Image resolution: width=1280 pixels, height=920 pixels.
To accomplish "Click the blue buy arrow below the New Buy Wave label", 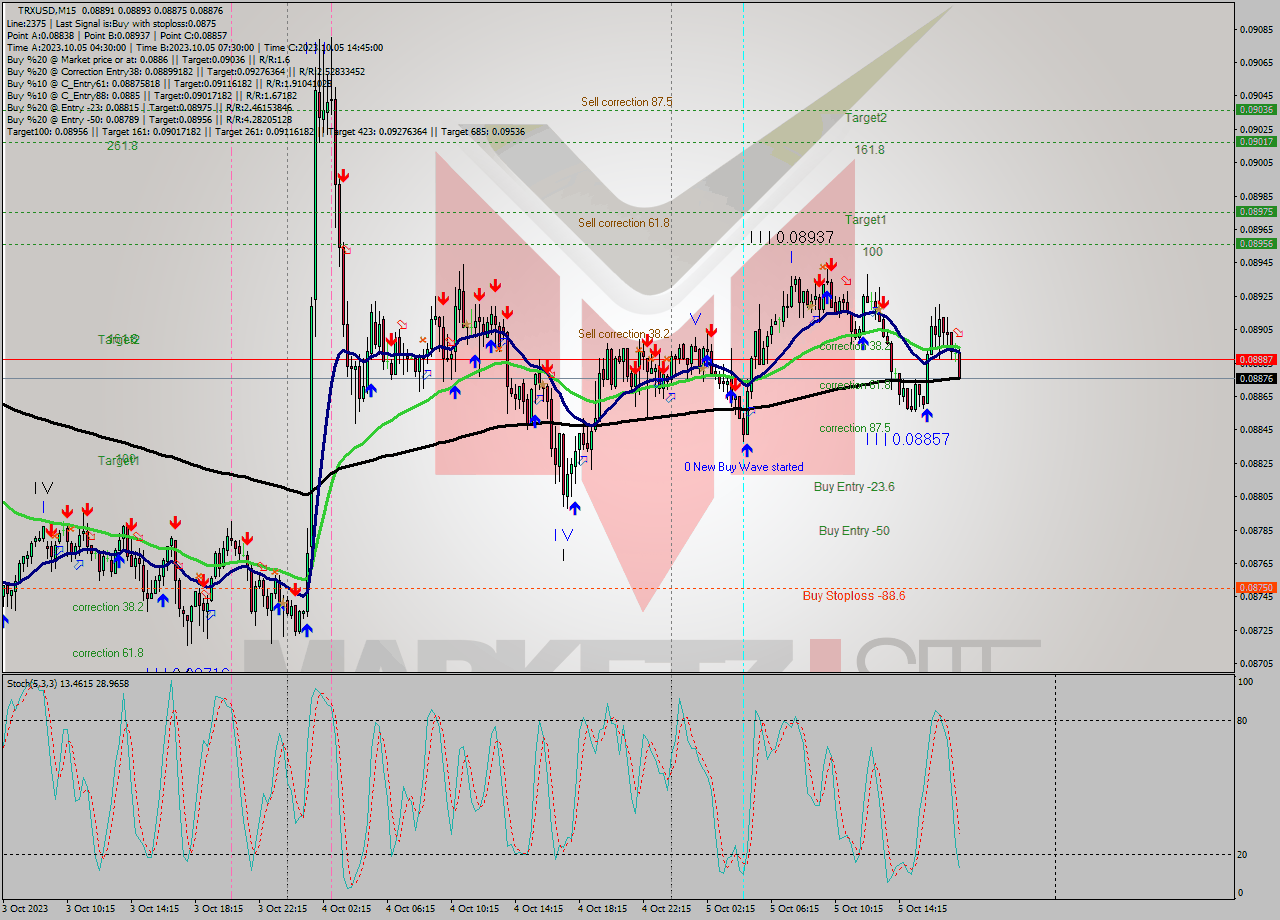I will pyautogui.click(x=745, y=449).
